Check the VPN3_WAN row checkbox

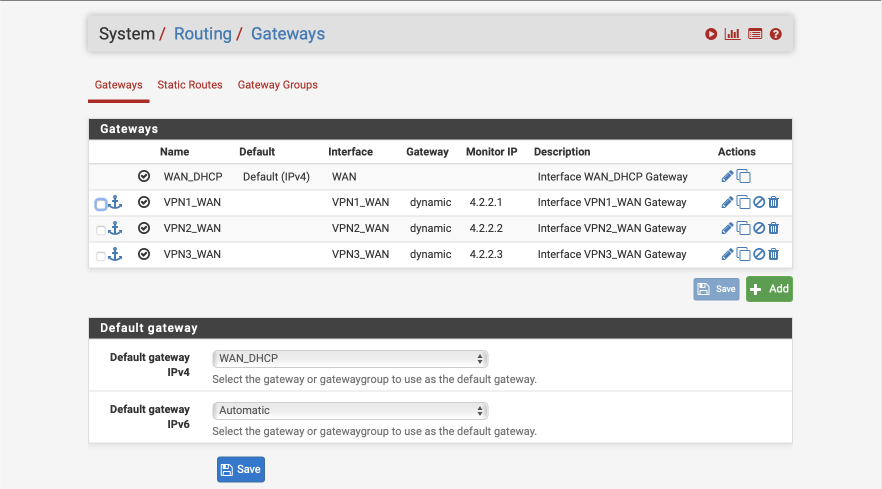point(101,257)
